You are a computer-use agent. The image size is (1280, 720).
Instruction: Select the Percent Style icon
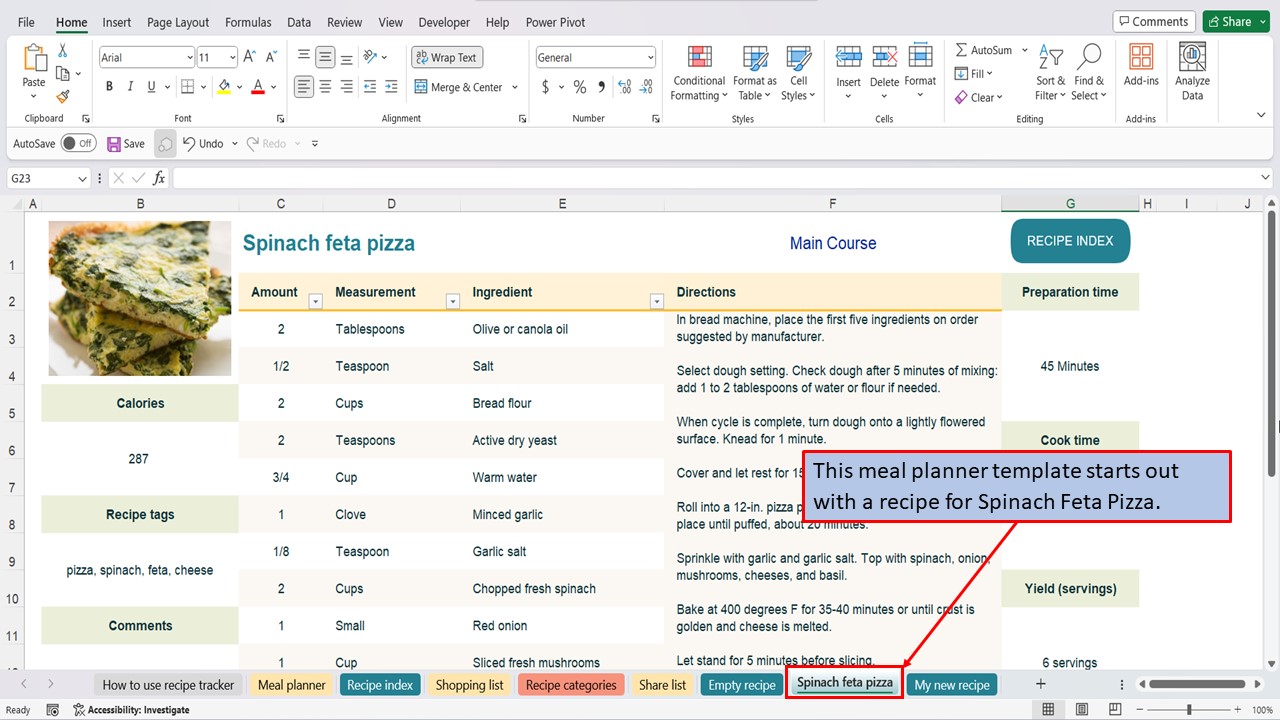point(578,87)
